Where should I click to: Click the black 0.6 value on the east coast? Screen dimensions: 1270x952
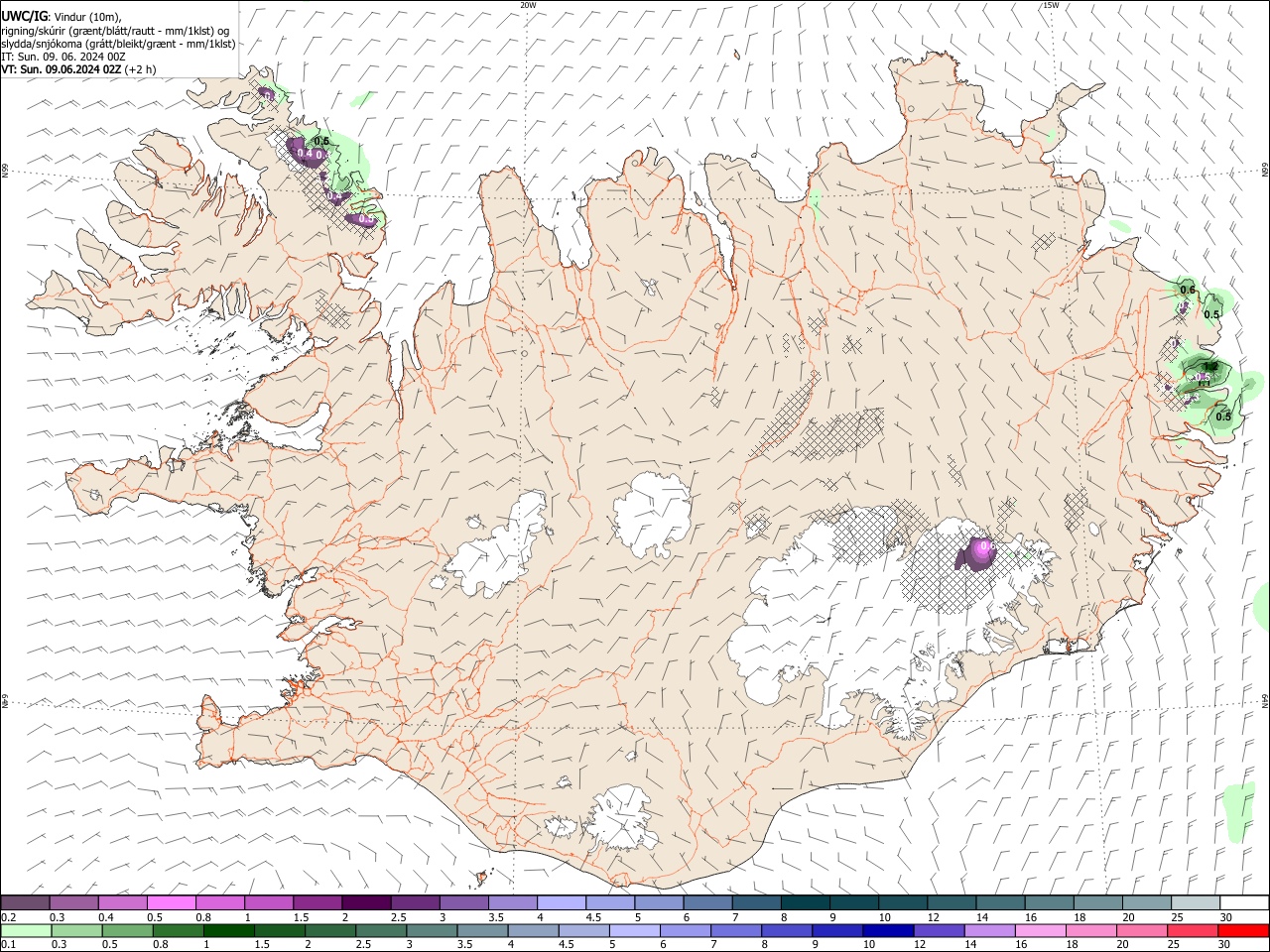click(1188, 289)
